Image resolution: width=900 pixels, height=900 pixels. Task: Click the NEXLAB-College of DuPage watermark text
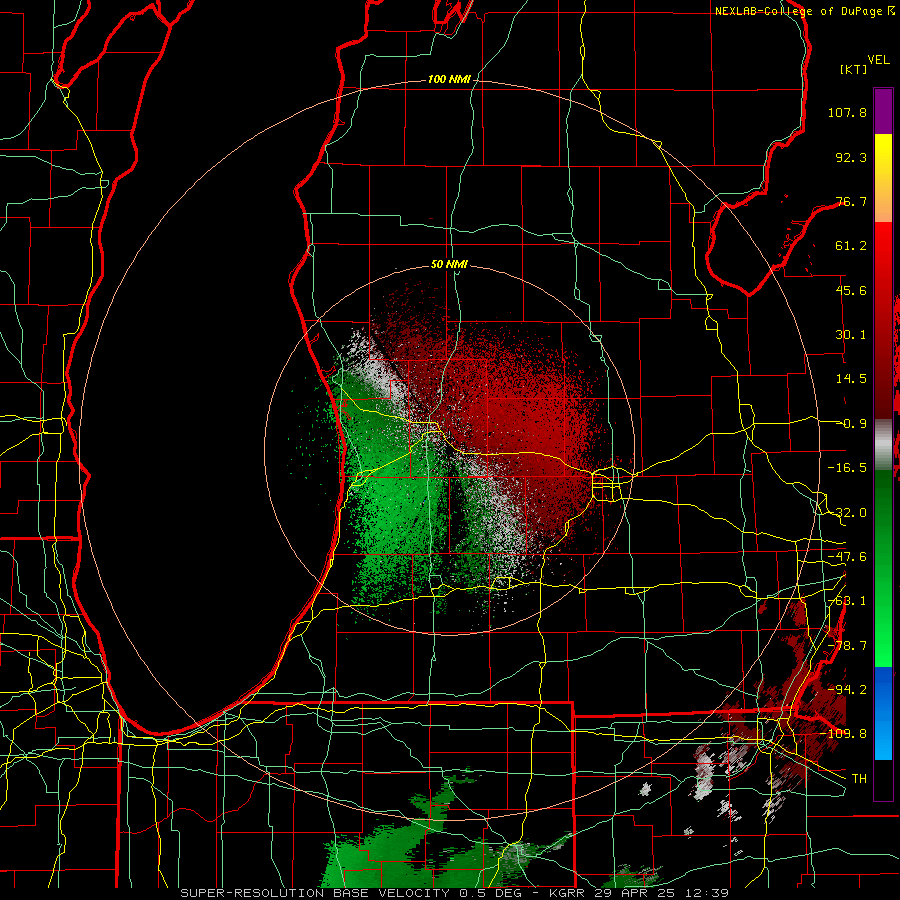point(803,11)
